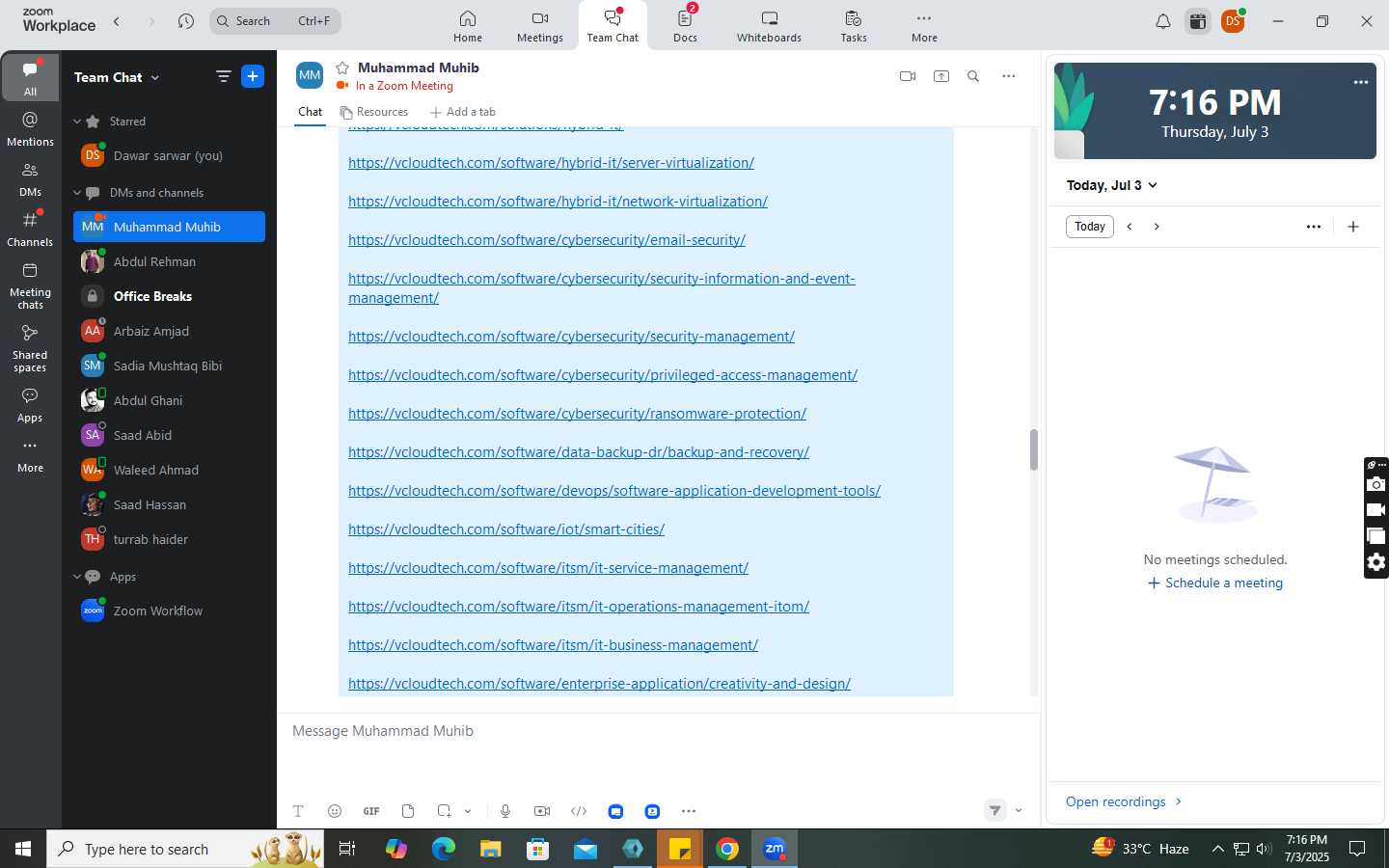Switch to the Meetings tab
This screenshot has height=868, width=1389.
point(539,26)
